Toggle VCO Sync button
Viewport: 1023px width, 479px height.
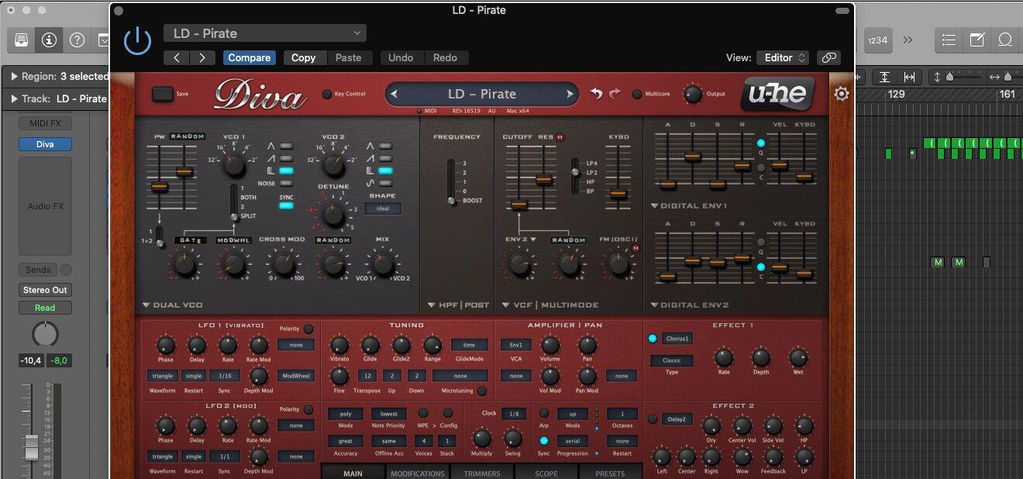286,206
